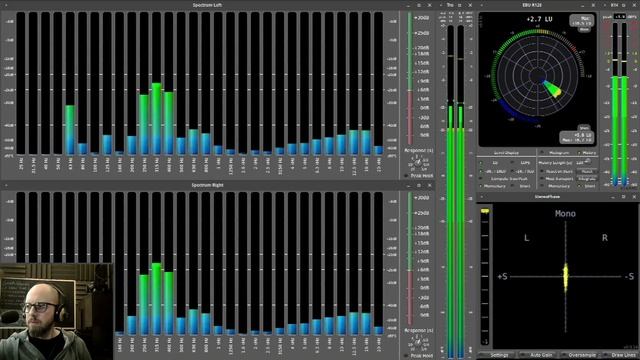The image size is (640, 360).
Task: Click the StereoPhase correlation meter strip
Action: (485, 276)
